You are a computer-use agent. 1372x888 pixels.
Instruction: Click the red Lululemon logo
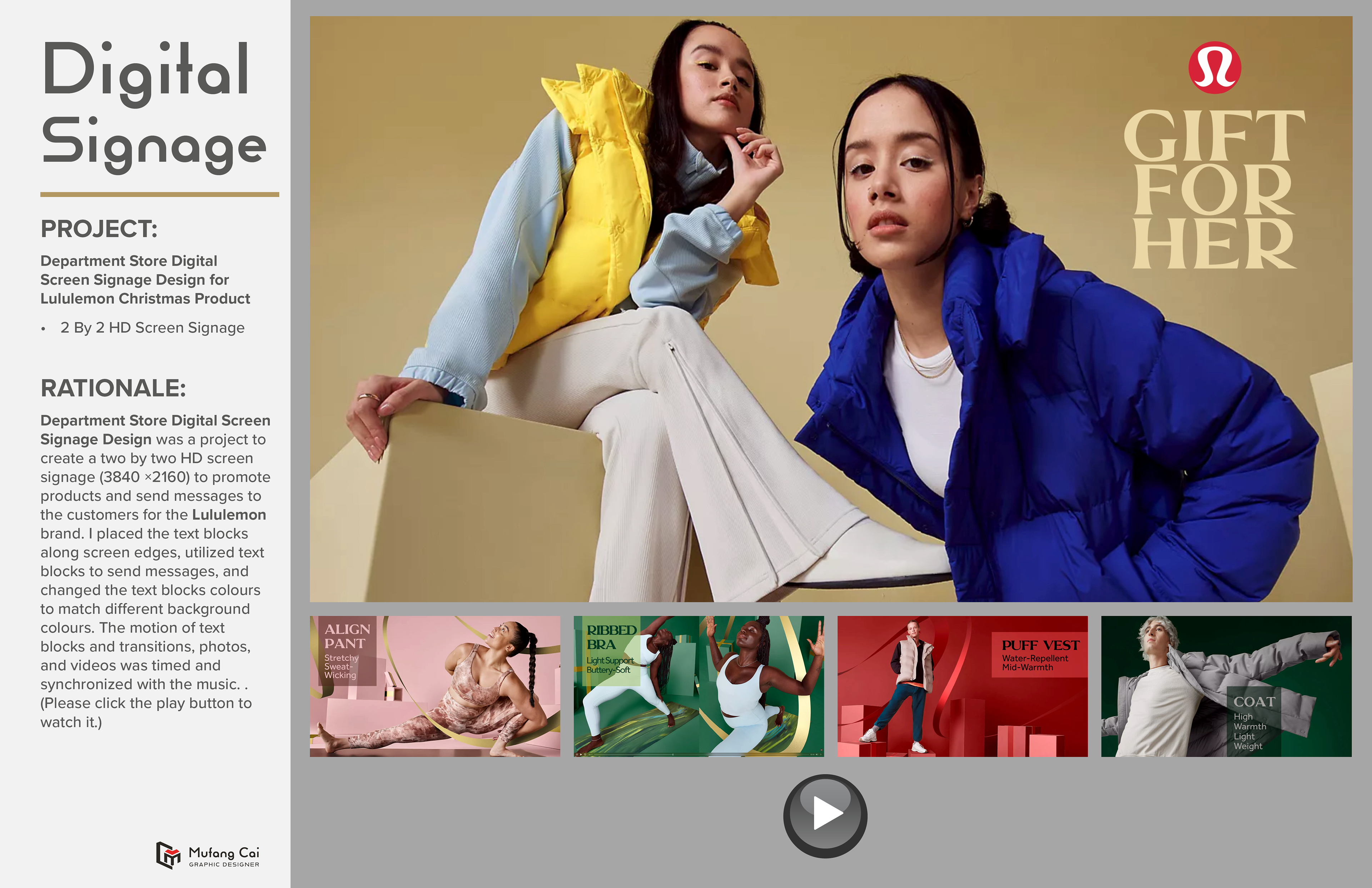click(x=1215, y=68)
